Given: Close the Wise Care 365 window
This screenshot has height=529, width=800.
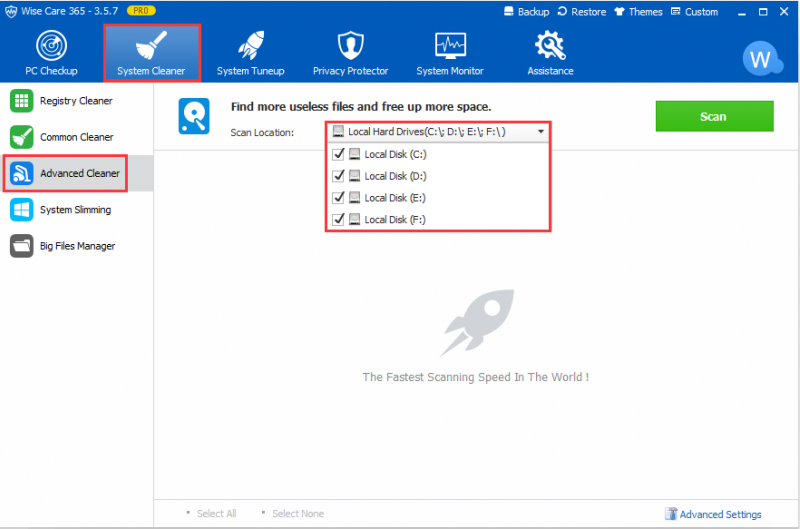Looking at the screenshot, I should pos(784,11).
